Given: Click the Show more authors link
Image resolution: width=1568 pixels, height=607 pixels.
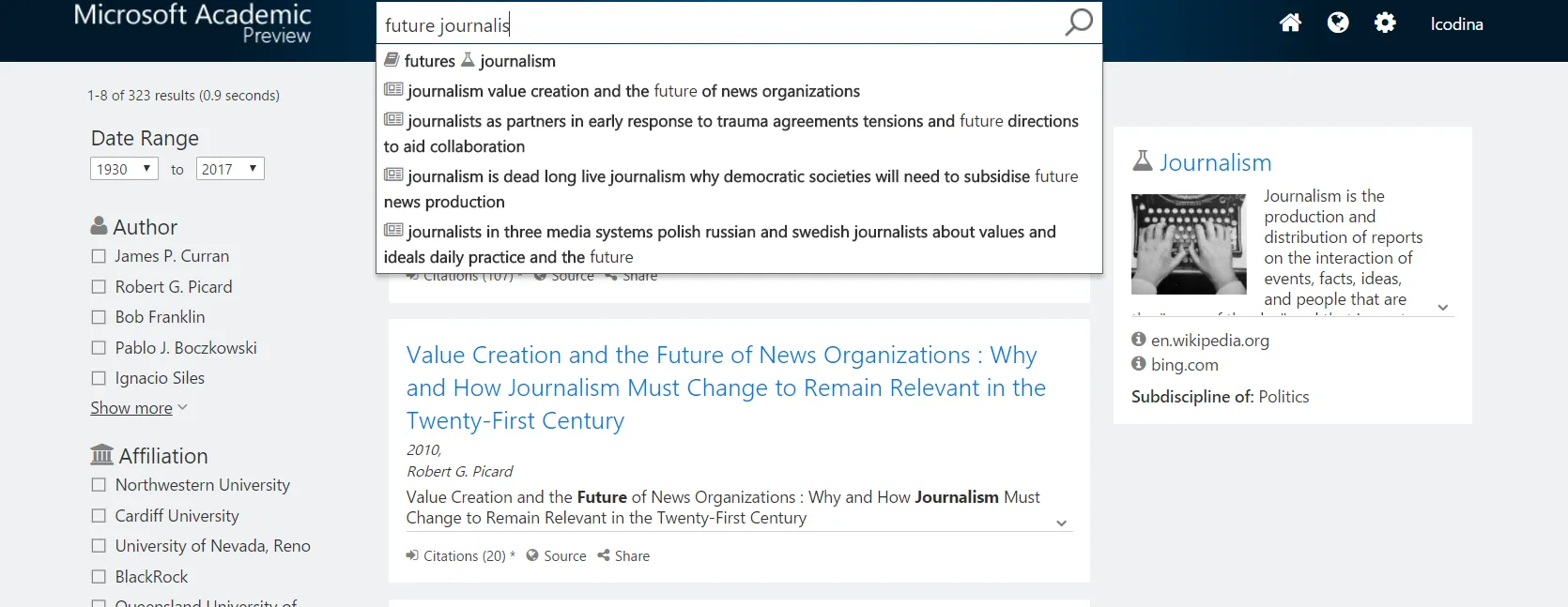Looking at the screenshot, I should click(132, 407).
